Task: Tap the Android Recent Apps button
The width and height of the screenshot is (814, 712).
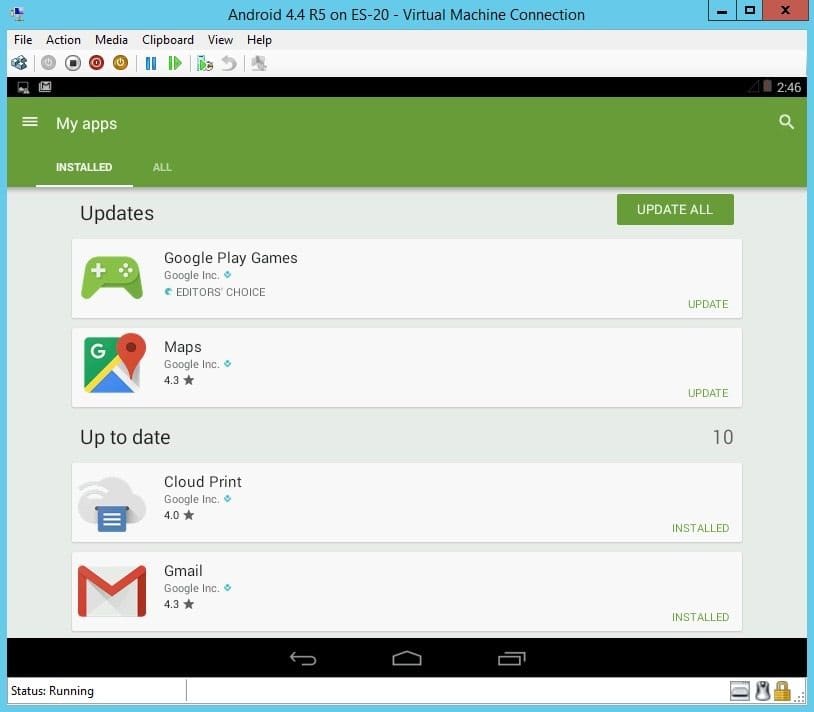Action: 512,659
